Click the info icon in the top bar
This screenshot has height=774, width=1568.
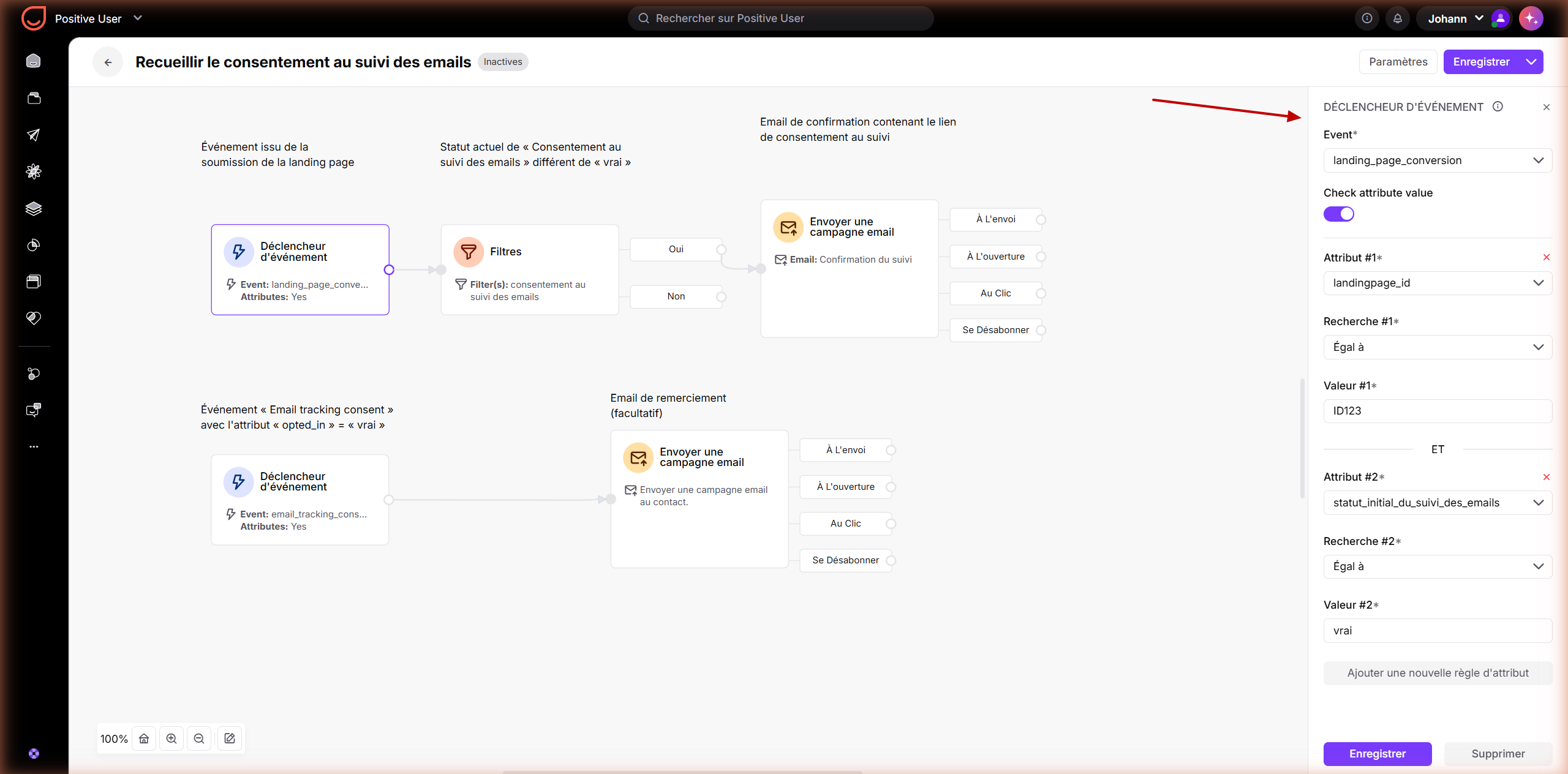coord(1367,18)
